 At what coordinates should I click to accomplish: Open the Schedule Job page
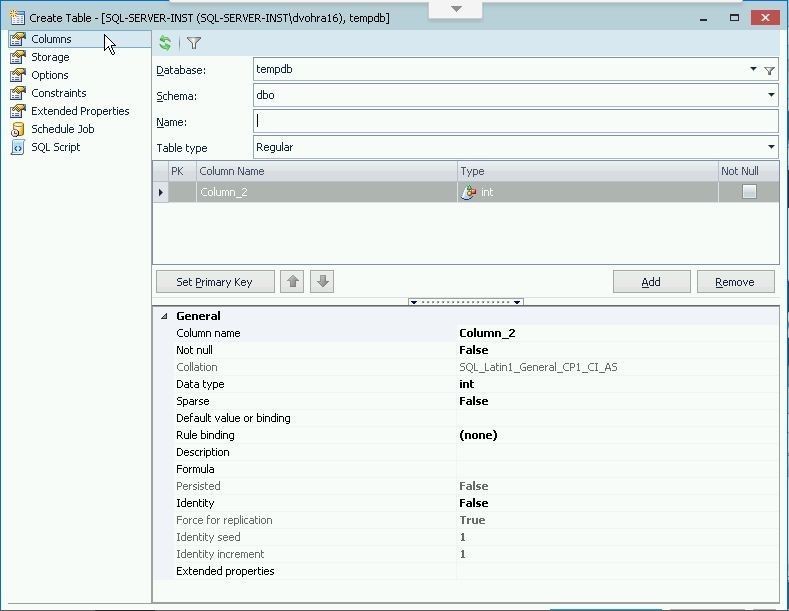tap(62, 129)
